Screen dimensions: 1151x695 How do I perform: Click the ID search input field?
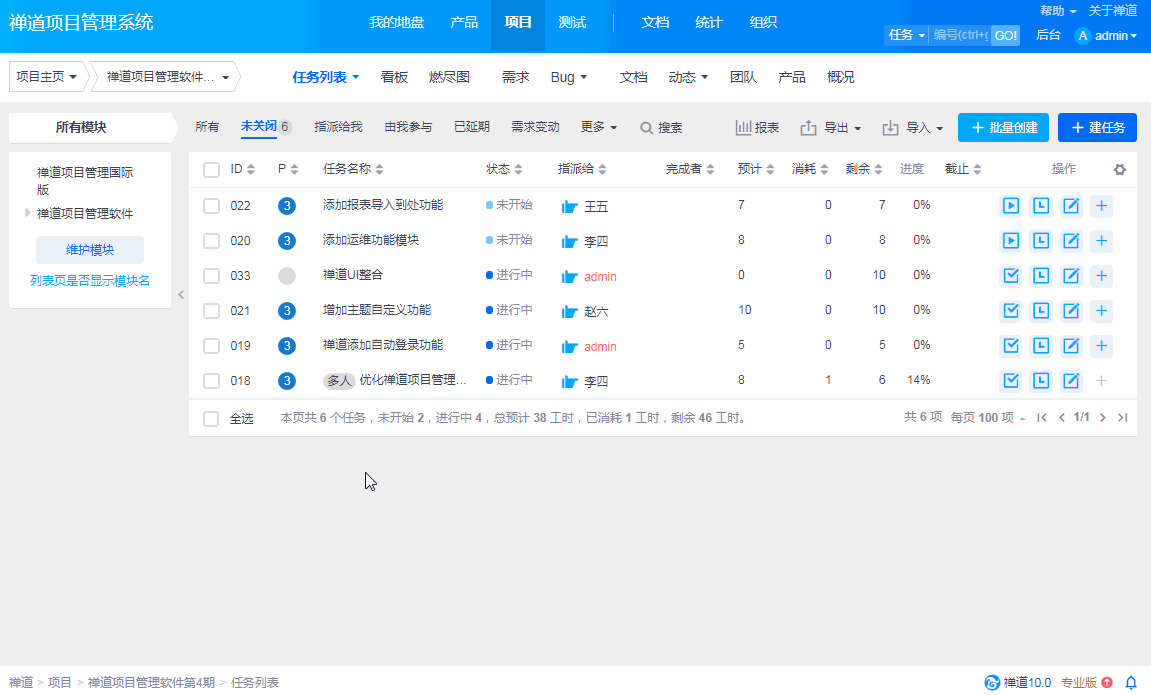[x=960, y=35]
